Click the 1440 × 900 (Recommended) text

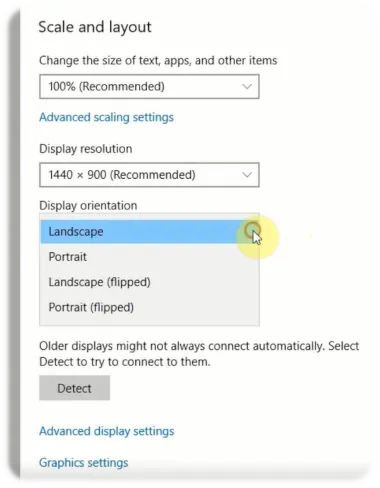(122, 175)
